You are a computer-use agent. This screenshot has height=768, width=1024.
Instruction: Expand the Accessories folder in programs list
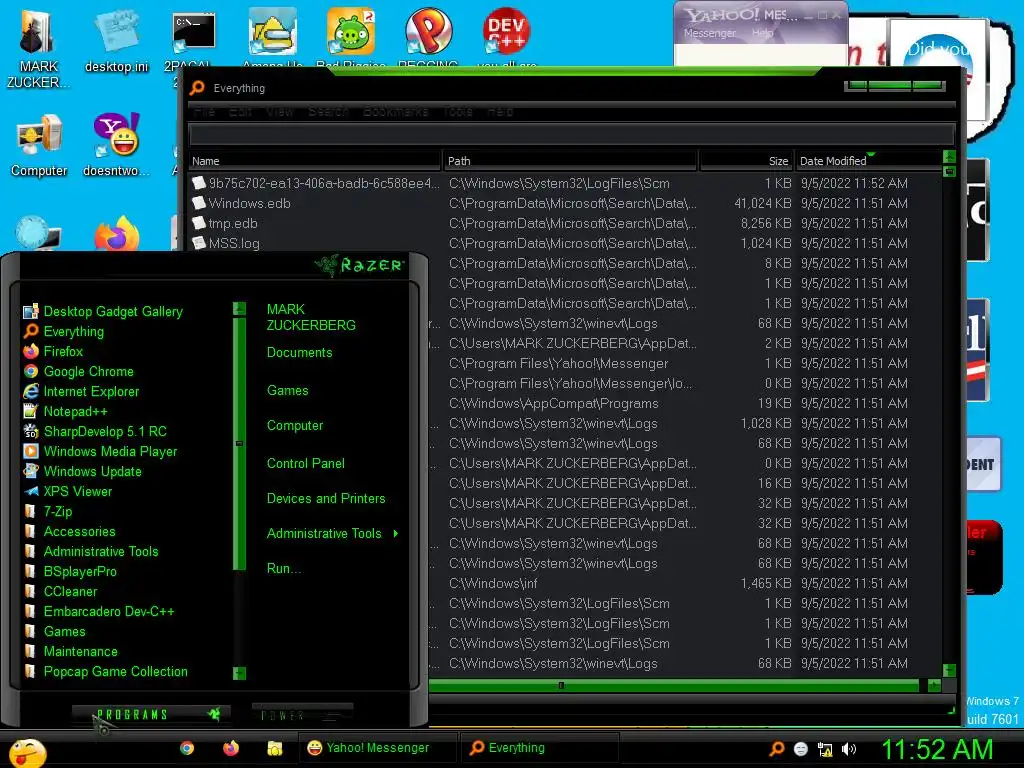(69, 532)
